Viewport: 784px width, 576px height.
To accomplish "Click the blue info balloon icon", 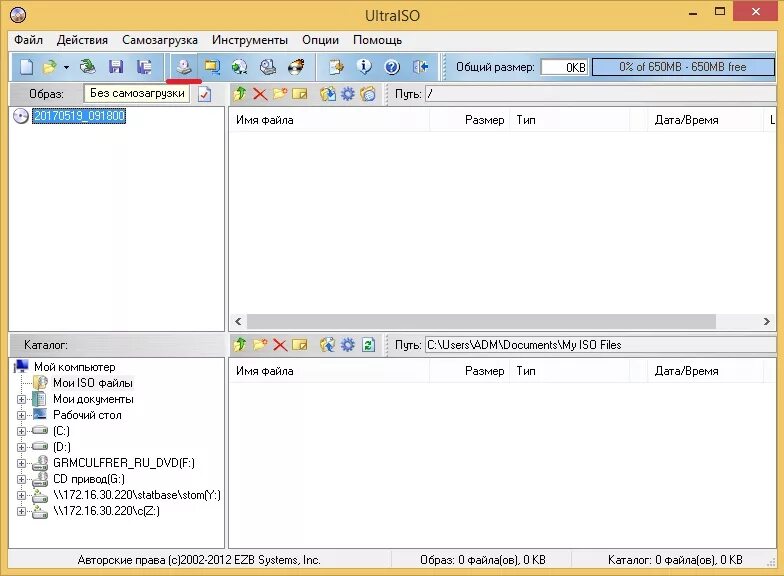I will click(x=364, y=66).
